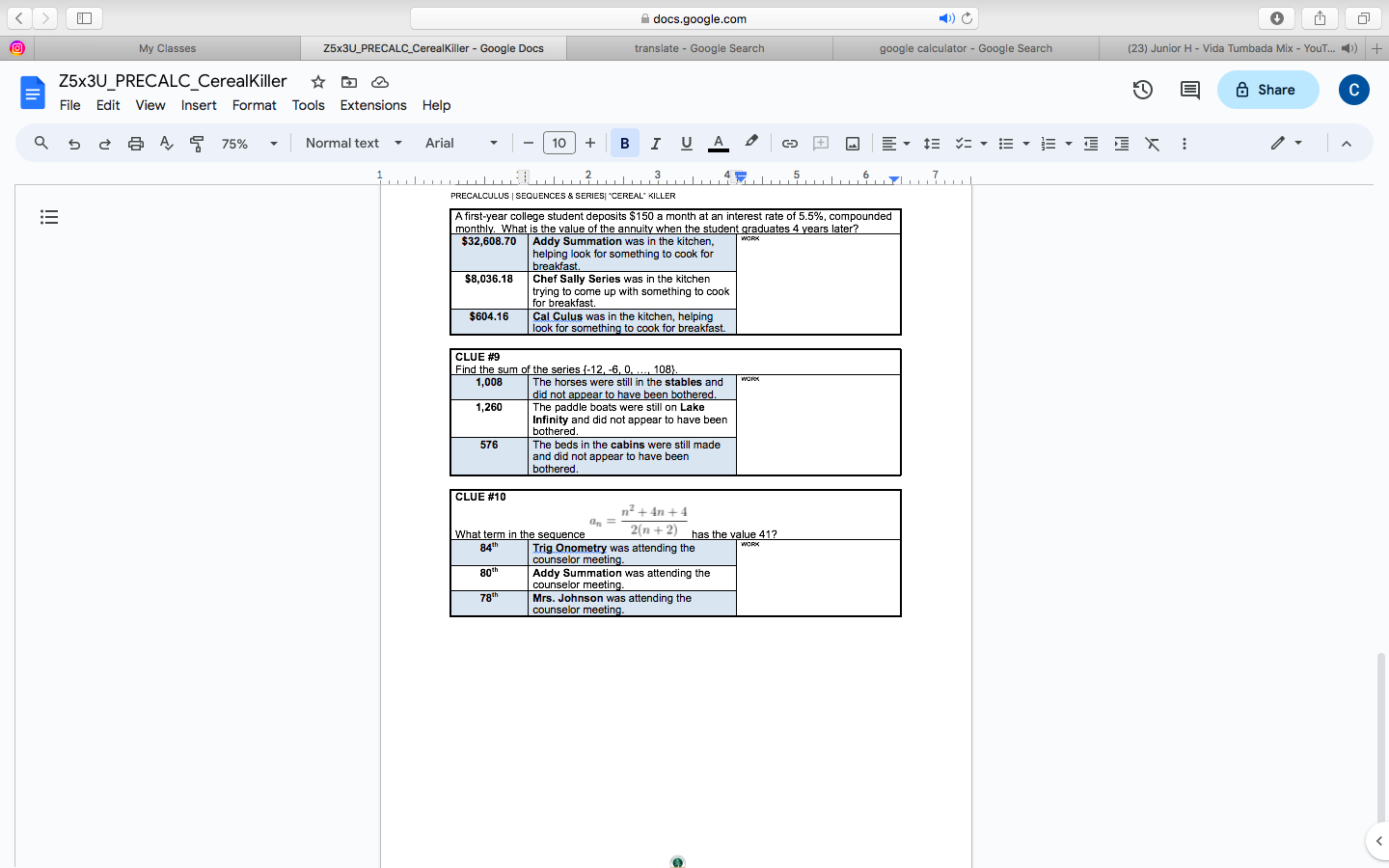The image size is (1389, 868).
Task: Toggle bold formatting
Action: pyautogui.click(x=625, y=144)
